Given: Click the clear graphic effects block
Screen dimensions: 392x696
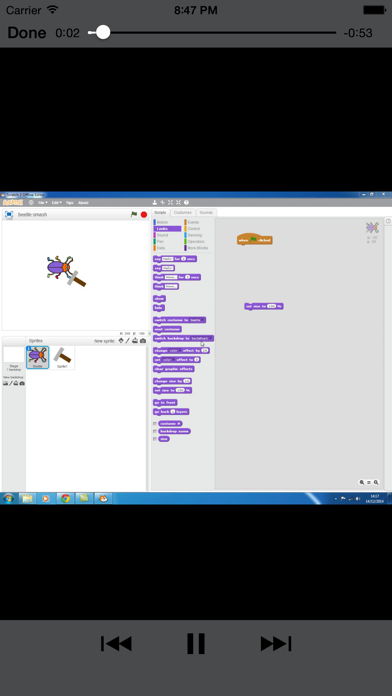Looking at the screenshot, I should (174, 369).
